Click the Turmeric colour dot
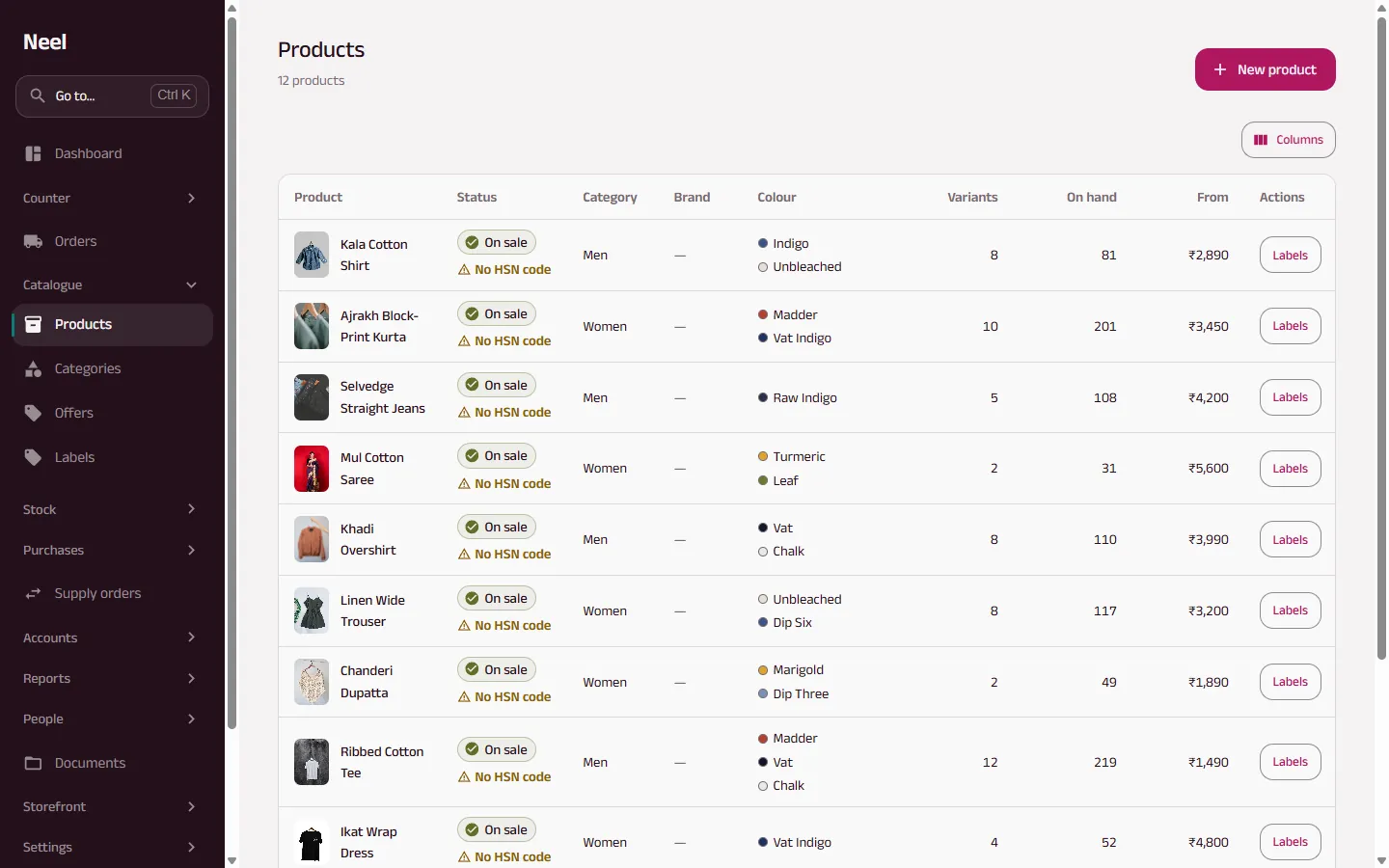 [763, 457]
